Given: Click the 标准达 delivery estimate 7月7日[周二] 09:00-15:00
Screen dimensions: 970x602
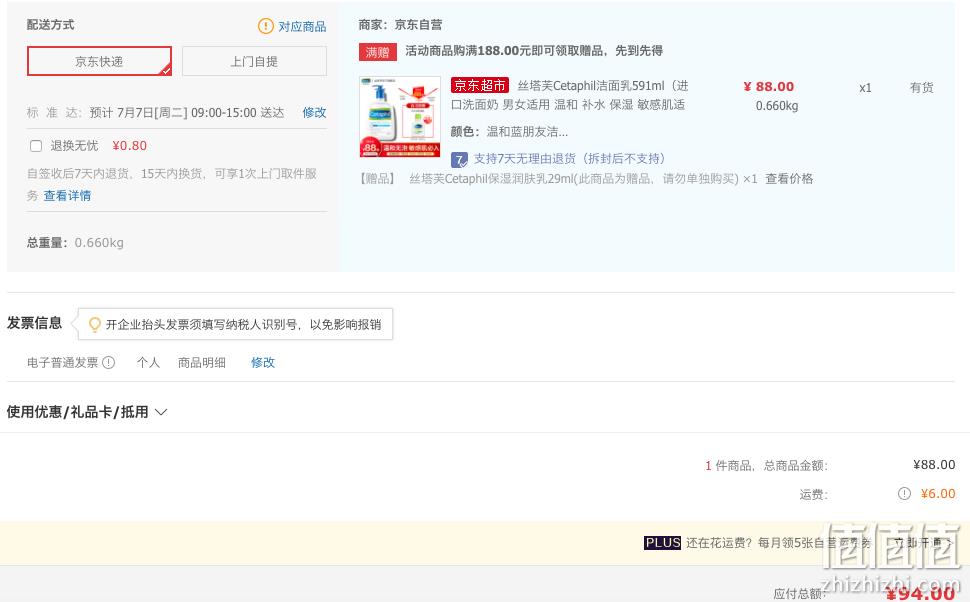Looking at the screenshot, I should click(x=187, y=113).
